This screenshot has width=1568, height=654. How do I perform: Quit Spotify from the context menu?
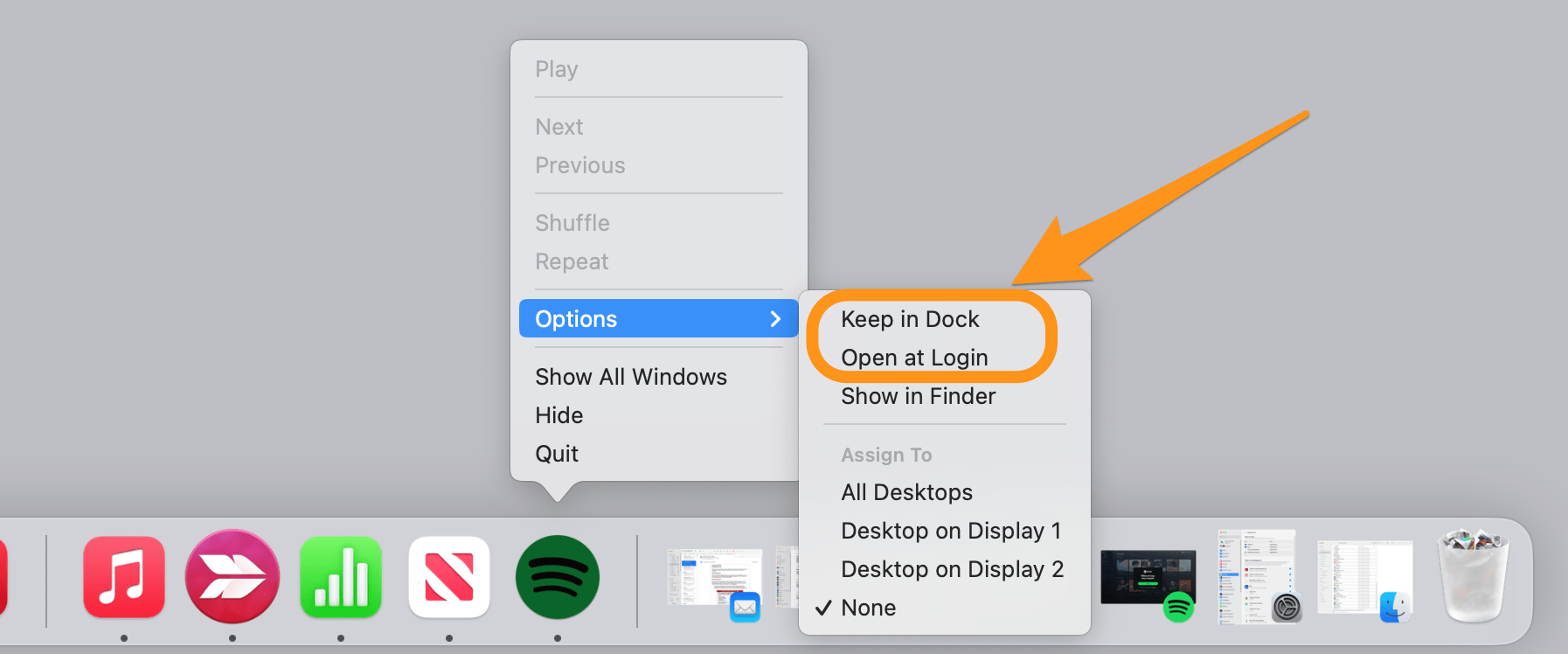coord(557,454)
